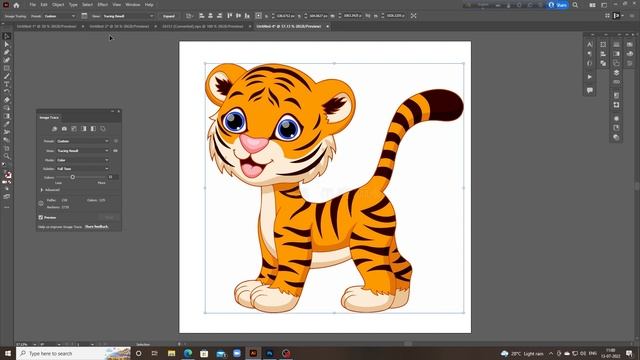Screen dimensions: 640x360
Task: Open the Character panel icon on right dock
Action: coord(589,44)
